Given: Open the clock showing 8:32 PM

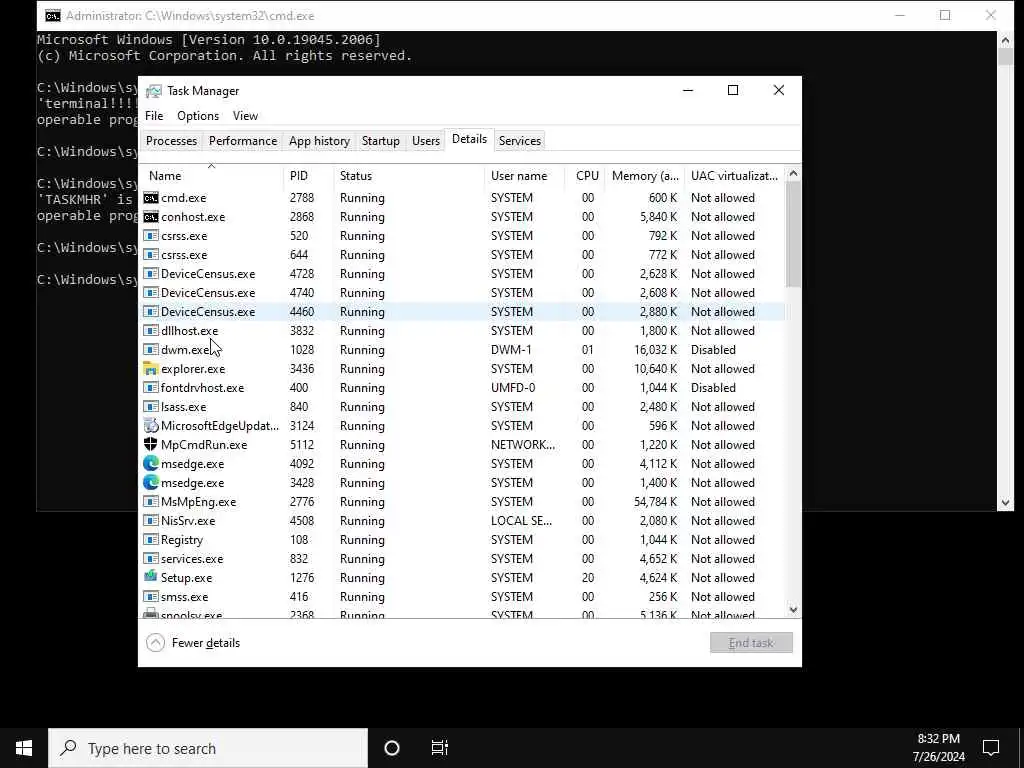Looking at the screenshot, I should tap(938, 748).
